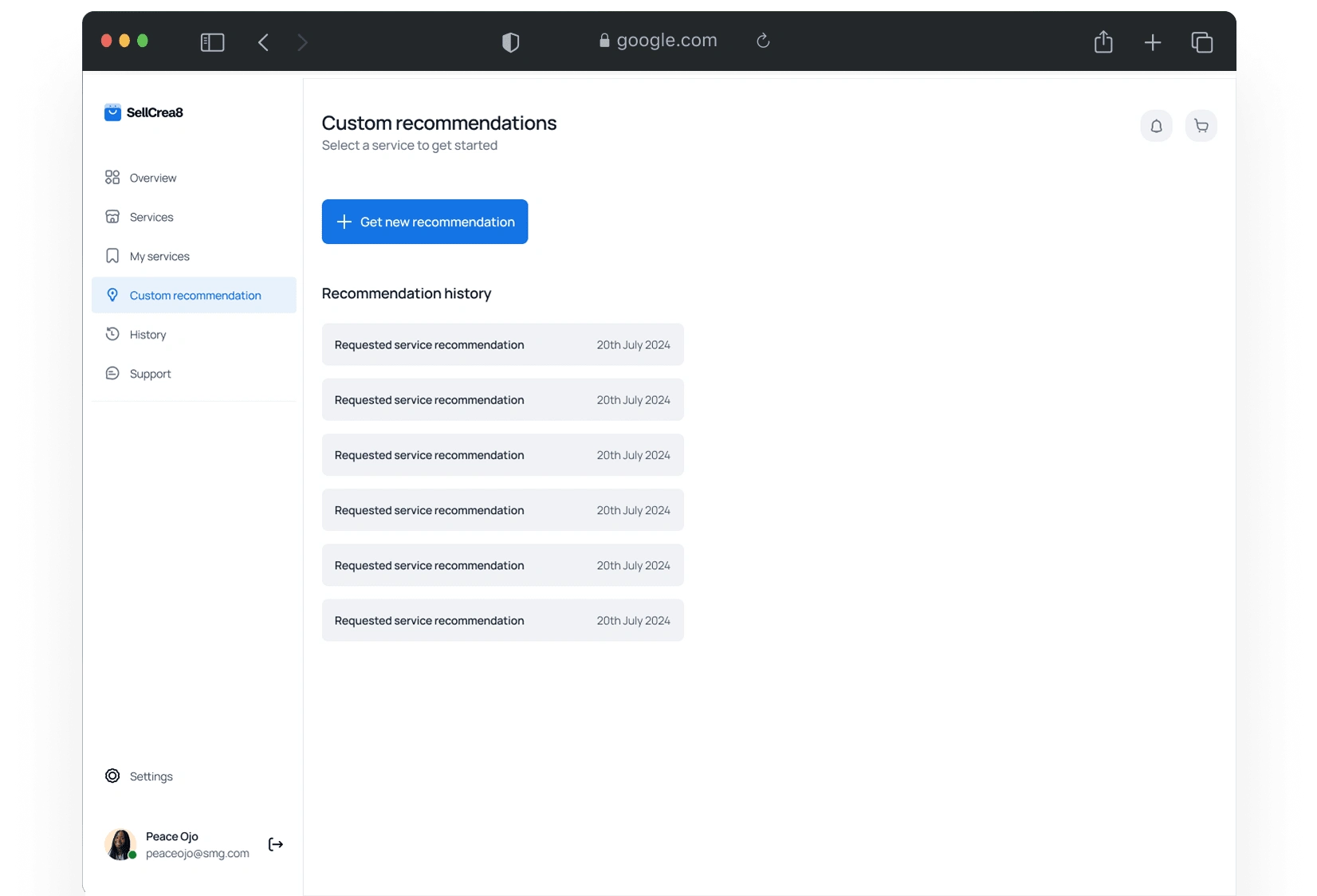Viewport: 1317px width, 896px height.
Task: Open the Support page
Action: coord(150,374)
